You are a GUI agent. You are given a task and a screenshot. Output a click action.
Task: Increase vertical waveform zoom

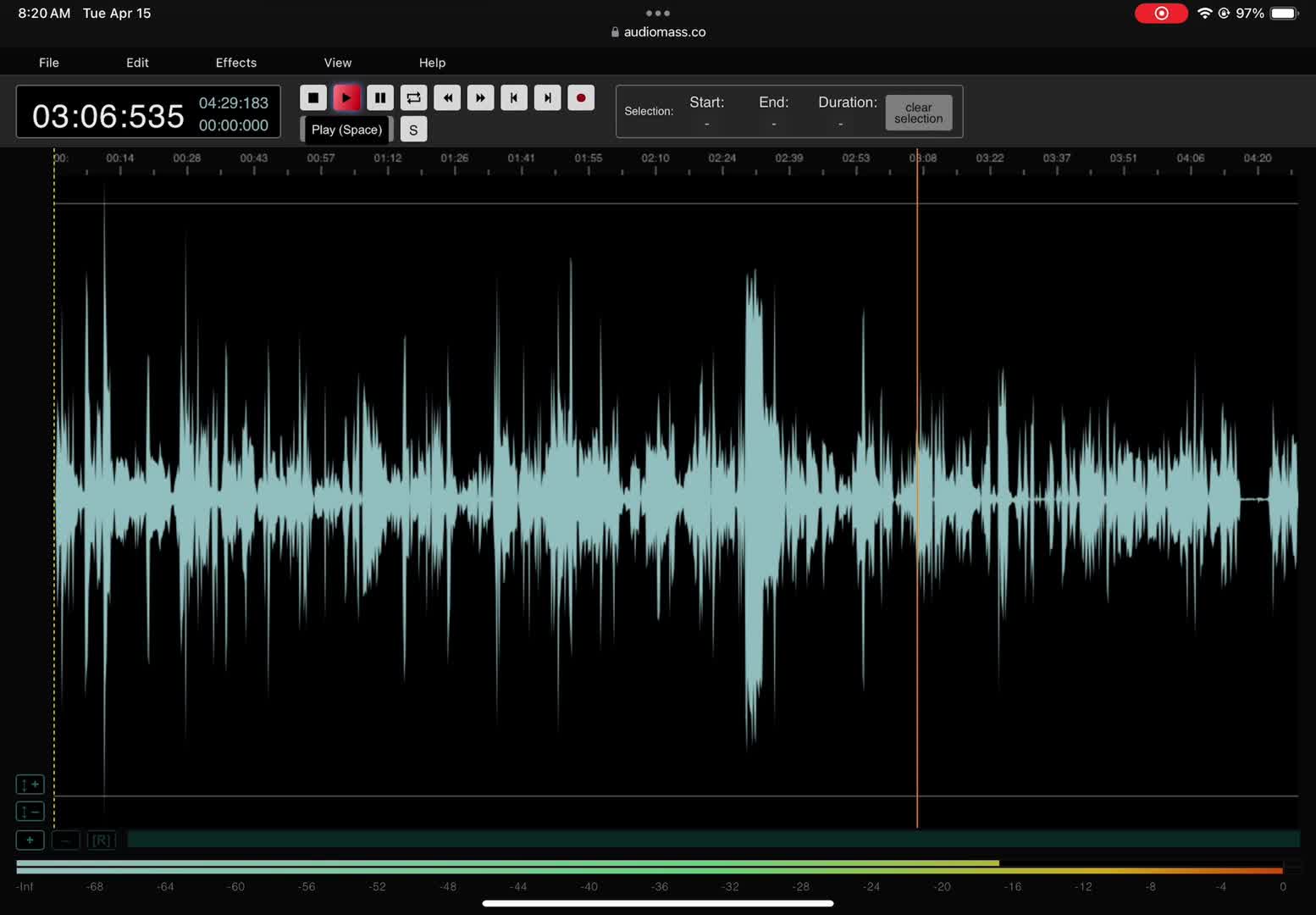coord(30,785)
